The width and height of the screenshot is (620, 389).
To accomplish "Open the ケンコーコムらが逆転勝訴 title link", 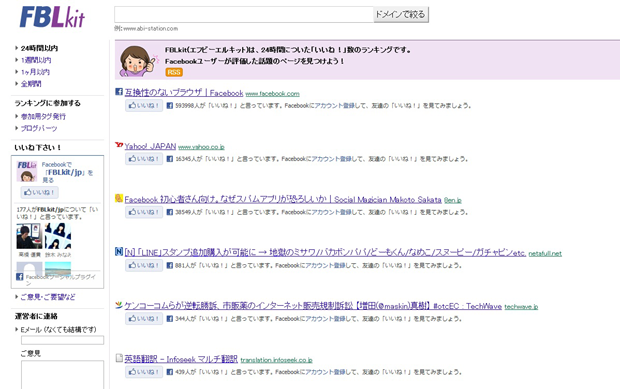I will [313, 306].
